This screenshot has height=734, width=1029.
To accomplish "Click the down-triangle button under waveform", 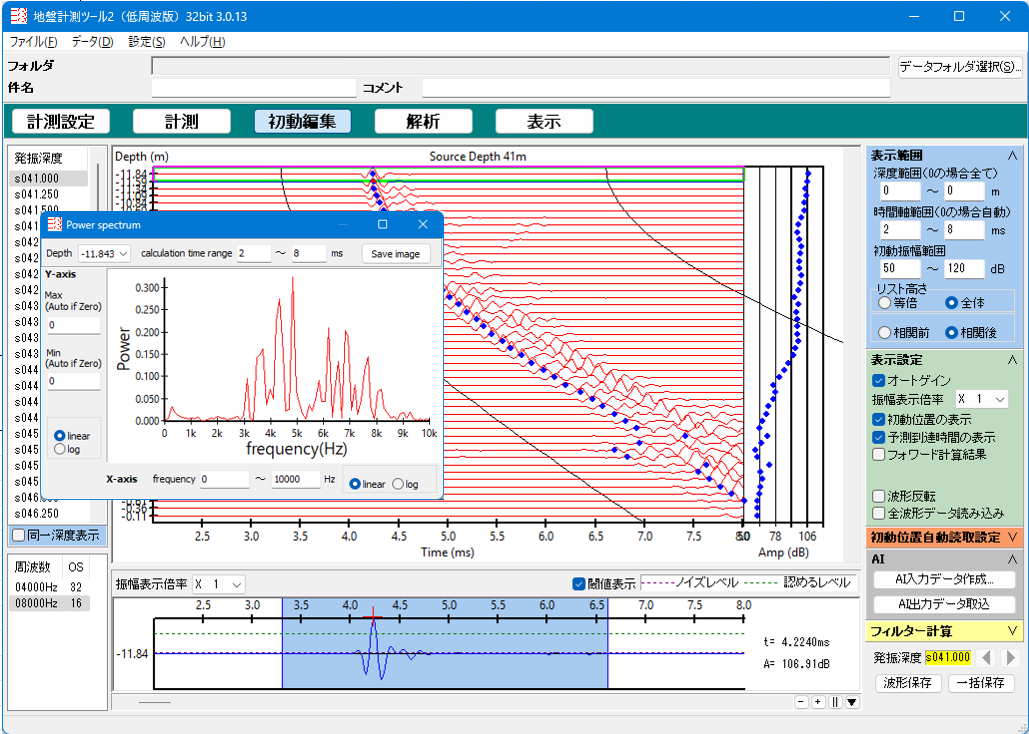I will 852,702.
